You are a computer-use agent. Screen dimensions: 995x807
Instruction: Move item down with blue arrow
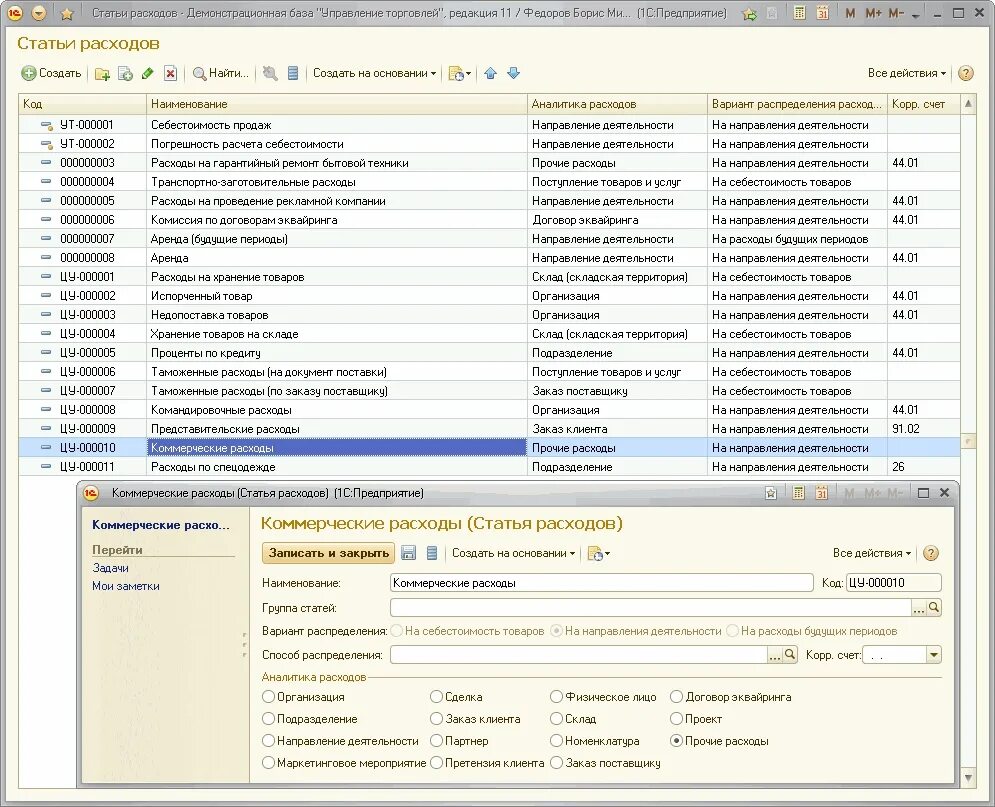[x=513, y=74]
